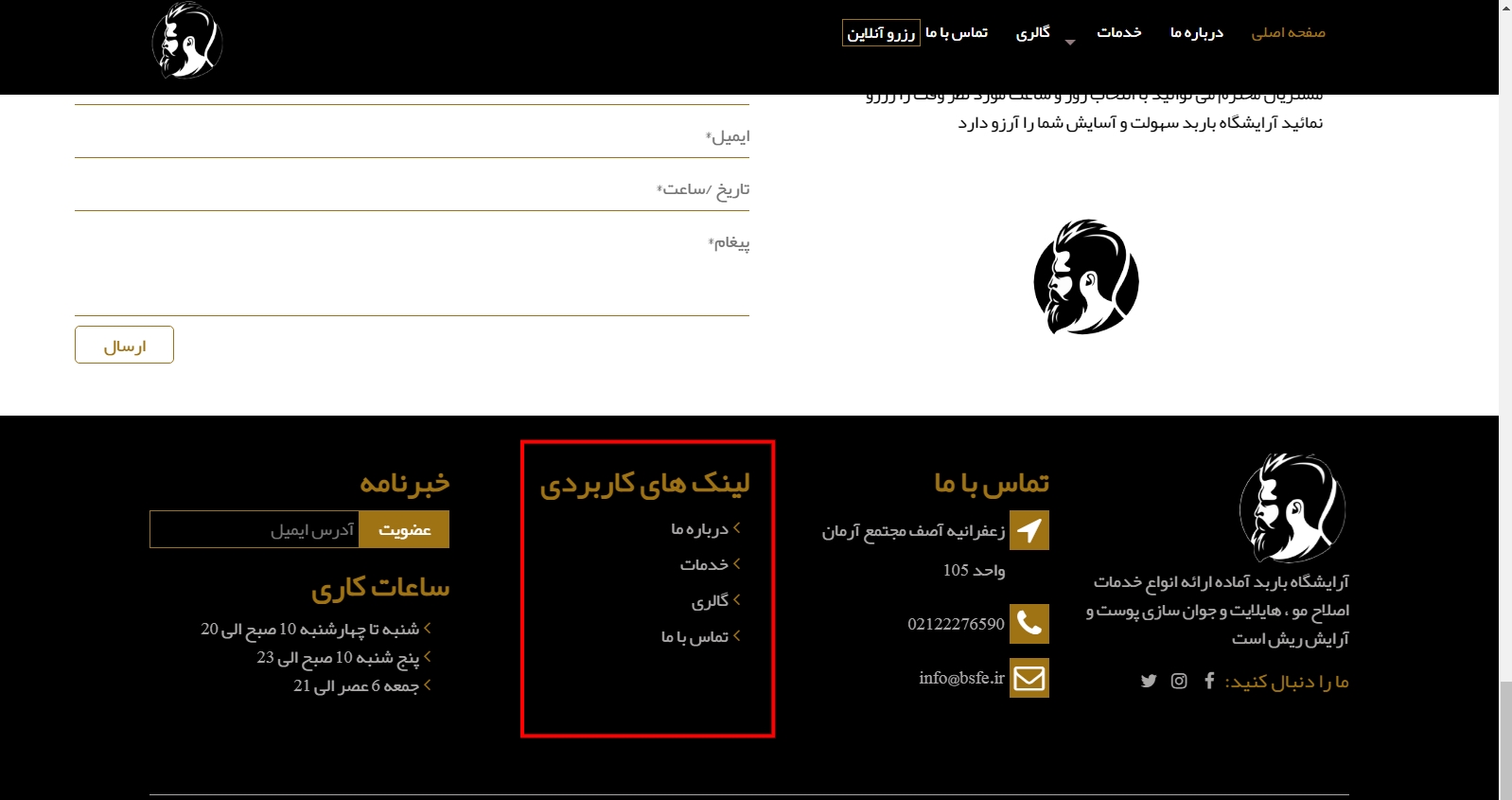This screenshot has height=800, width=1512.
Task: Open گالری in the top menu
Action: coord(1033,32)
